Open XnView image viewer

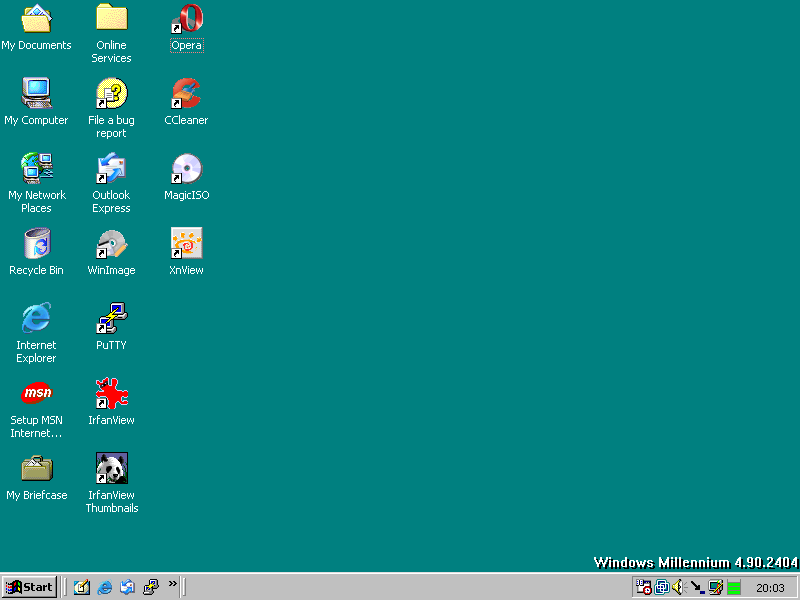coord(186,243)
